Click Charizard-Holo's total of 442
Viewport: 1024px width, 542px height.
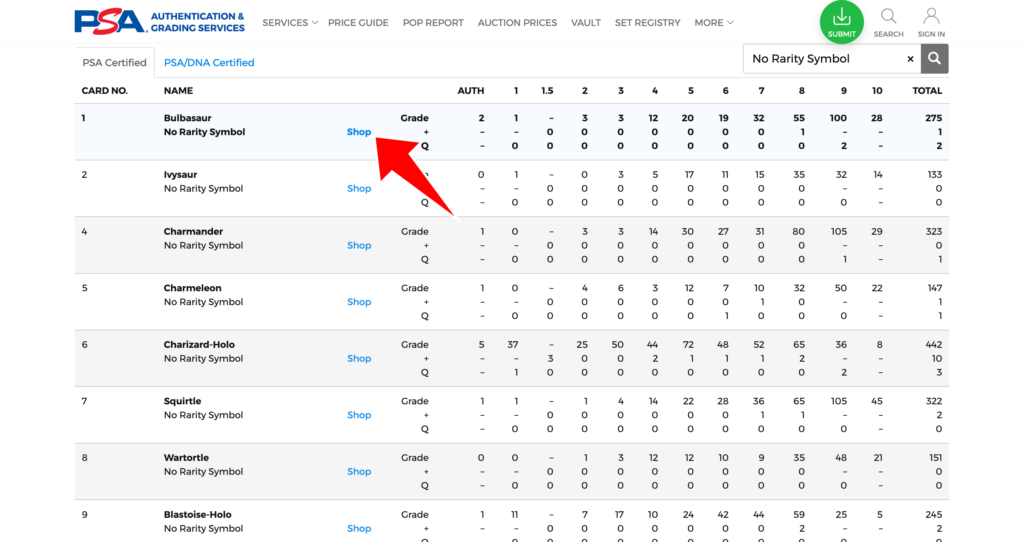tap(933, 345)
